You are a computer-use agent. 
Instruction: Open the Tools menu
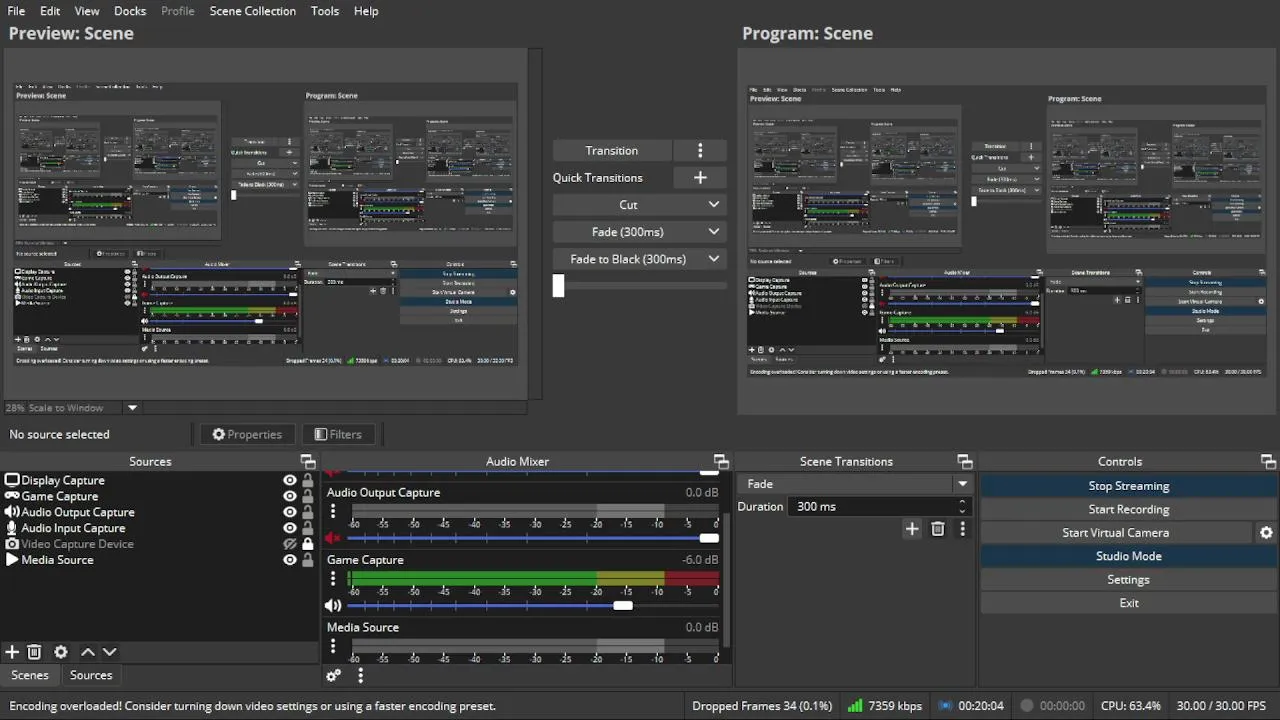coord(325,11)
